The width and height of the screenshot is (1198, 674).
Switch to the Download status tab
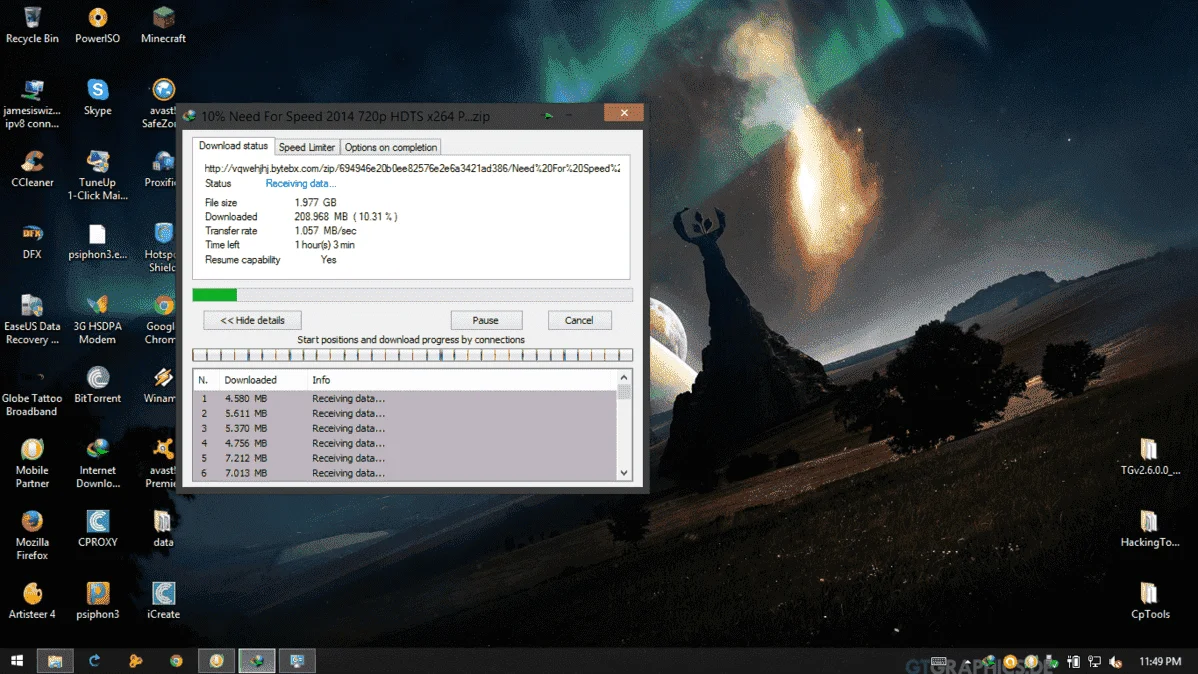(233, 146)
